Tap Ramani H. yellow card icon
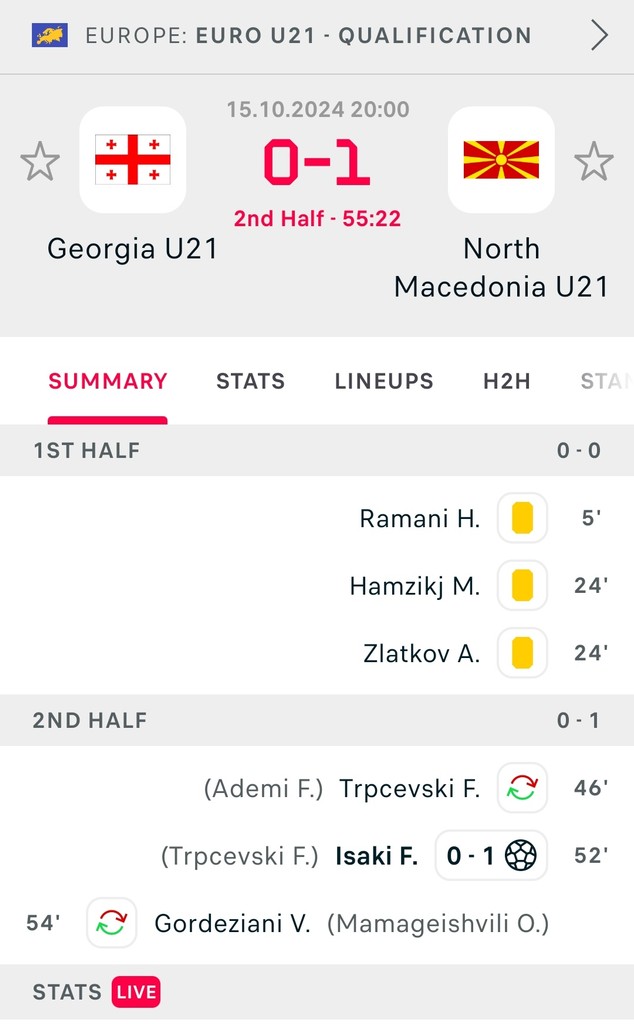Image resolution: width=634 pixels, height=1024 pixels. (522, 518)
